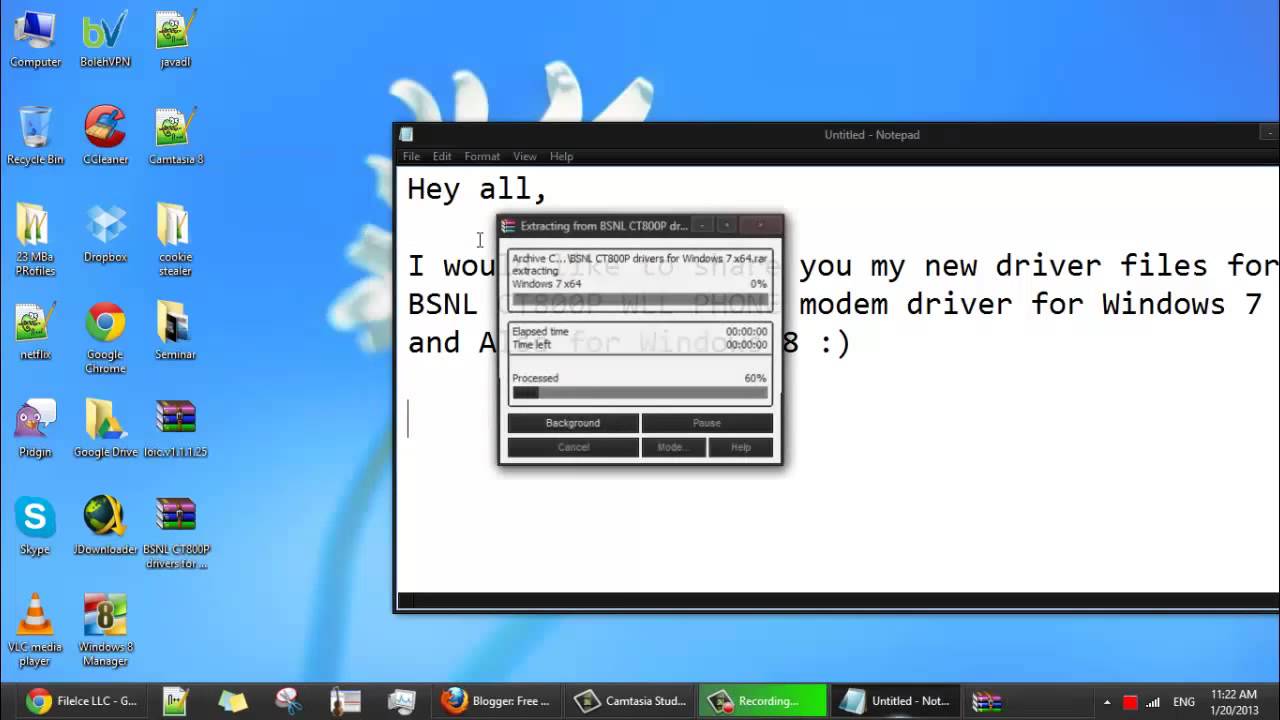Viewport: 1280px width, 720px height.
Task: Open the green Recording taskbar item
Action: click(x=763, y=701)
